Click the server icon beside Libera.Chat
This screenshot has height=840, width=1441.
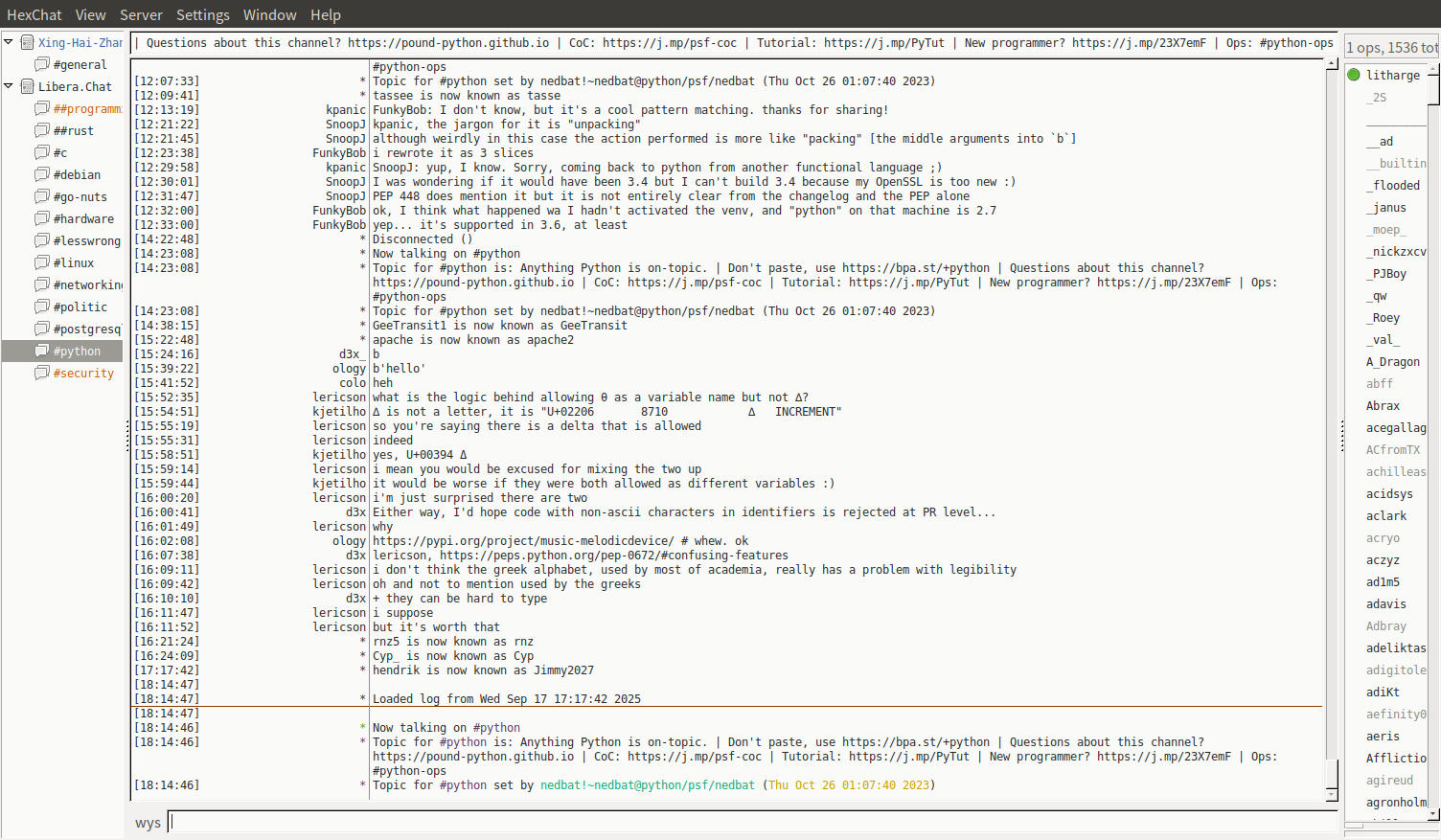click(x=28, y=86)
